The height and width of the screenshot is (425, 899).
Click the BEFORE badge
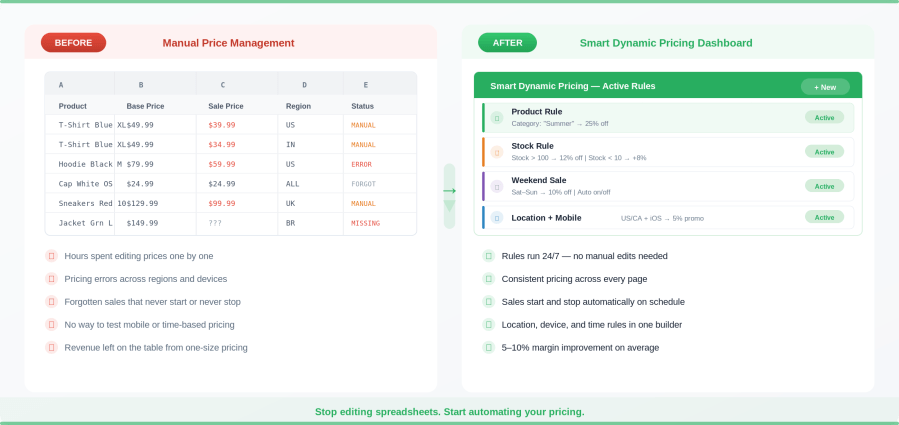[73, 42]
